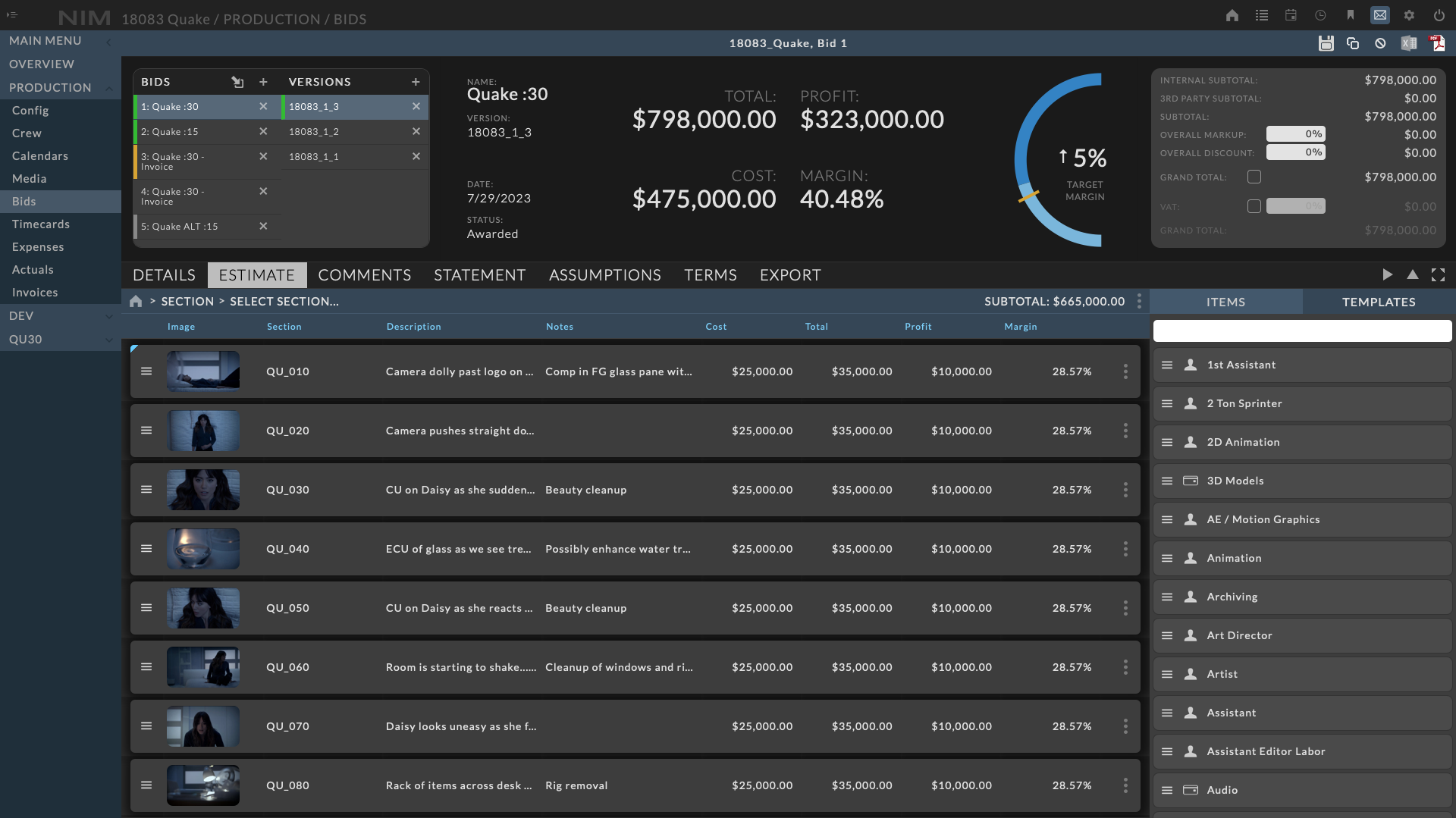1456x818 pixels.
Task: Save the current bid
Action: click(x=1326, y=43)
